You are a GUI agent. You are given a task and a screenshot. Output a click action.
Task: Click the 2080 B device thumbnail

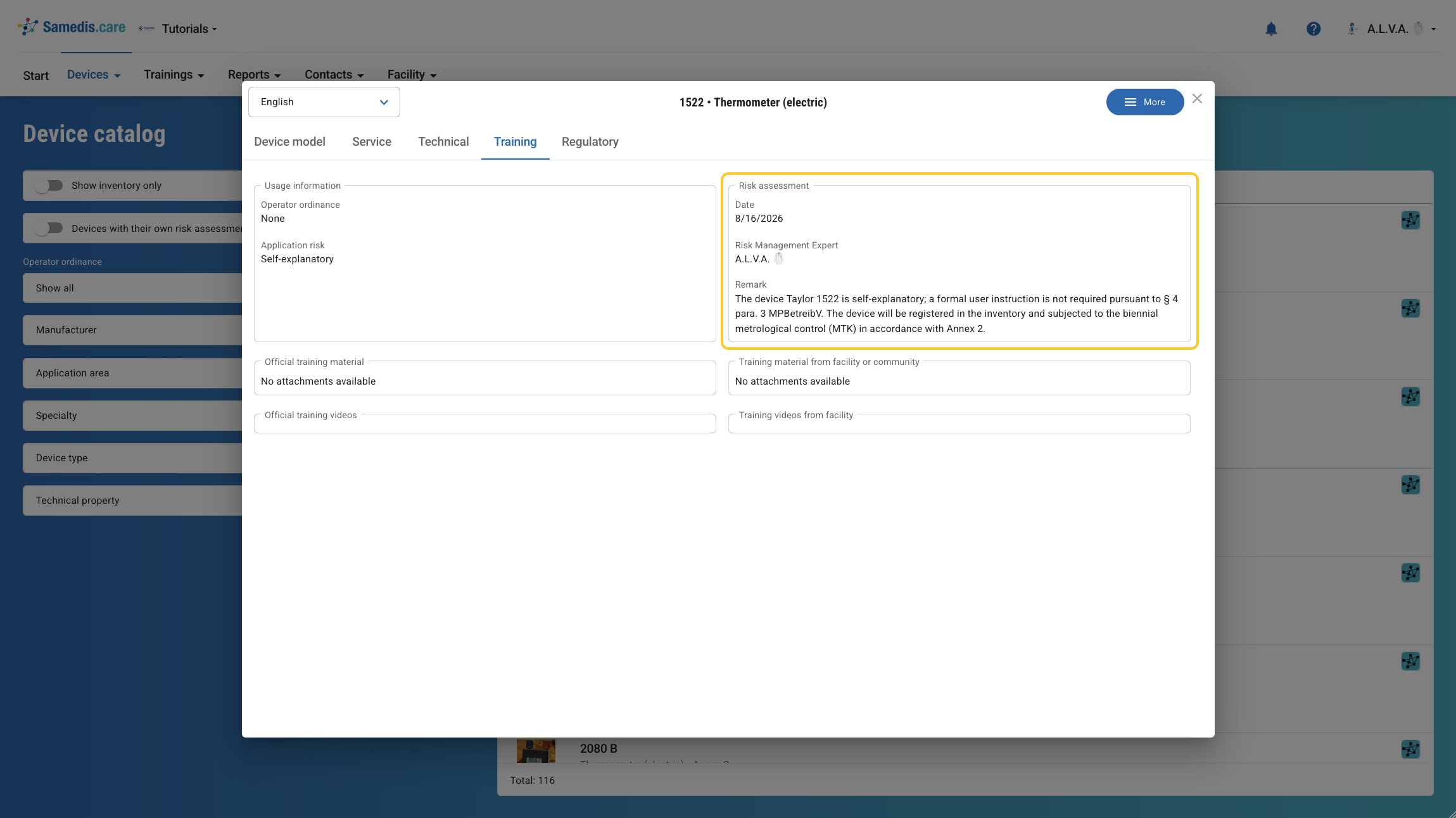[536, 751]
